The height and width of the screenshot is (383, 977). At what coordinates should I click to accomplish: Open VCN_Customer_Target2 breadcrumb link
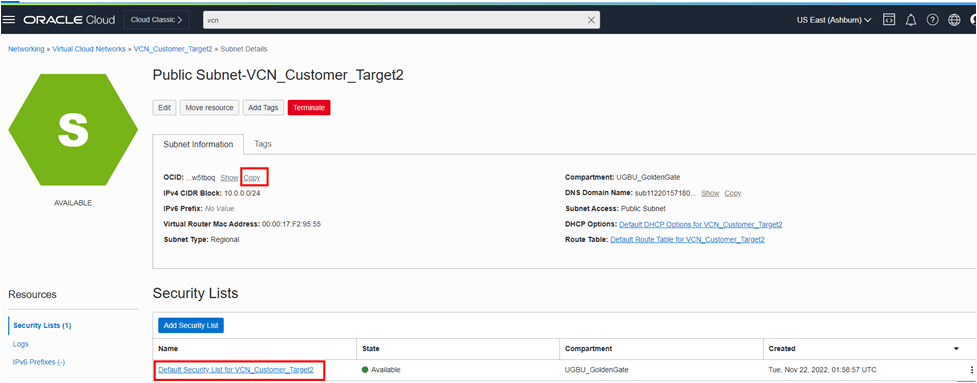tap(173, 49)
